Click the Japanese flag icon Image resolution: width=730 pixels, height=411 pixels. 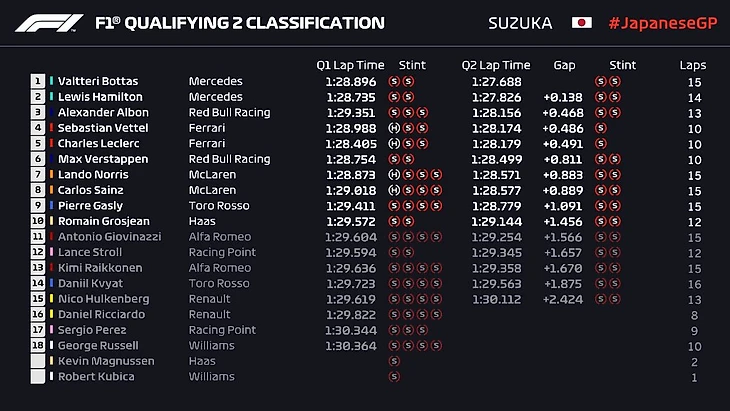581,23
